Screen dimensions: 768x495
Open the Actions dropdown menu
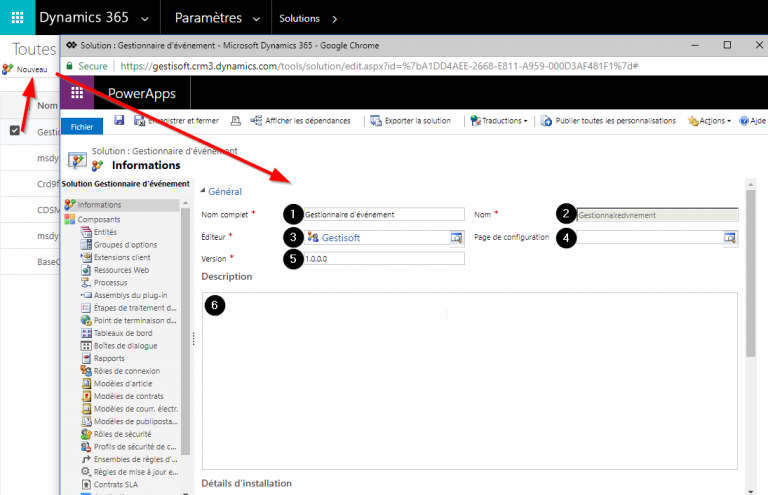point(709,120)
